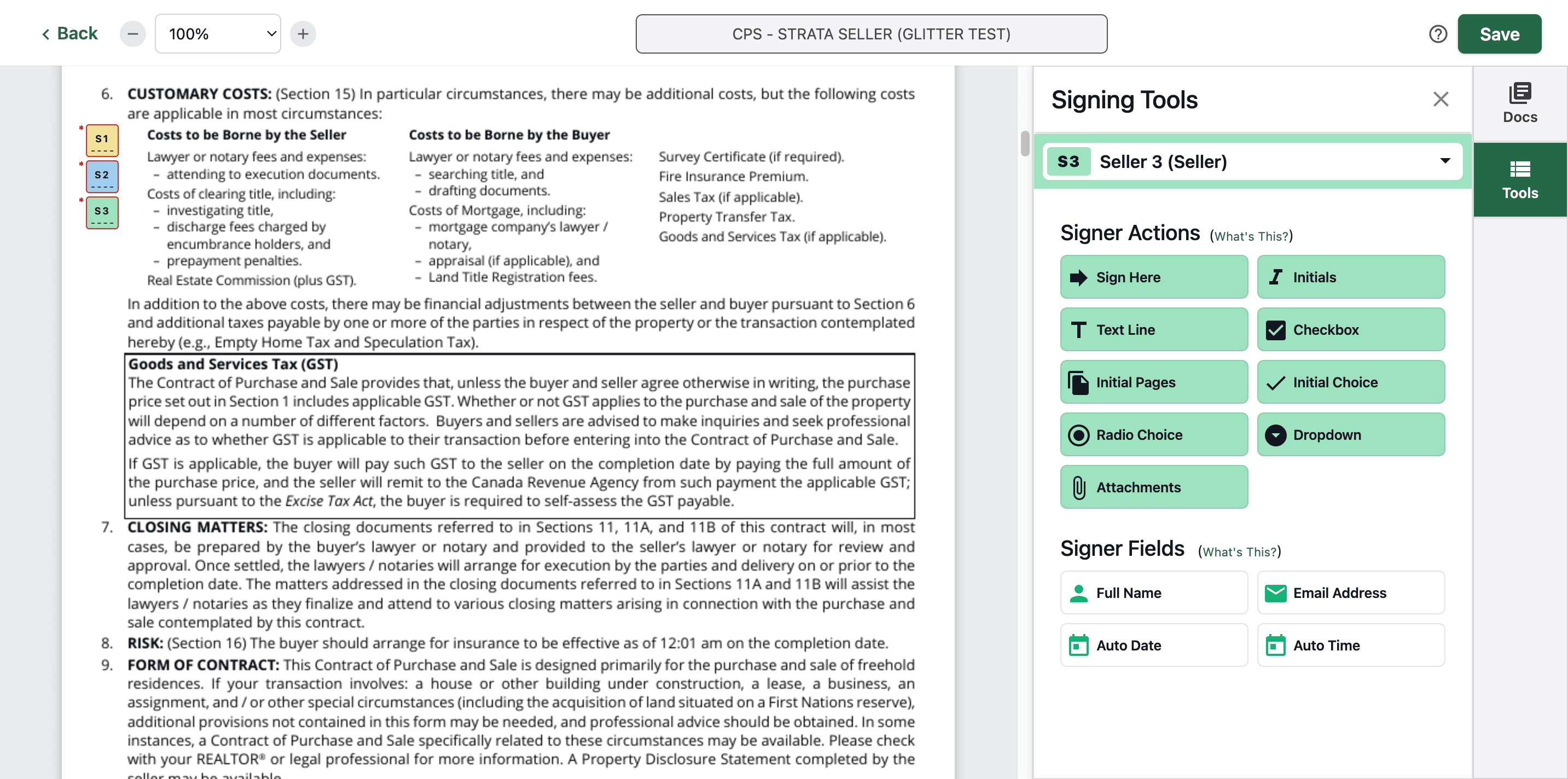Open the 100% zoom level dropdown
The image size is (1568, 779).
click(x=218, y=34)
